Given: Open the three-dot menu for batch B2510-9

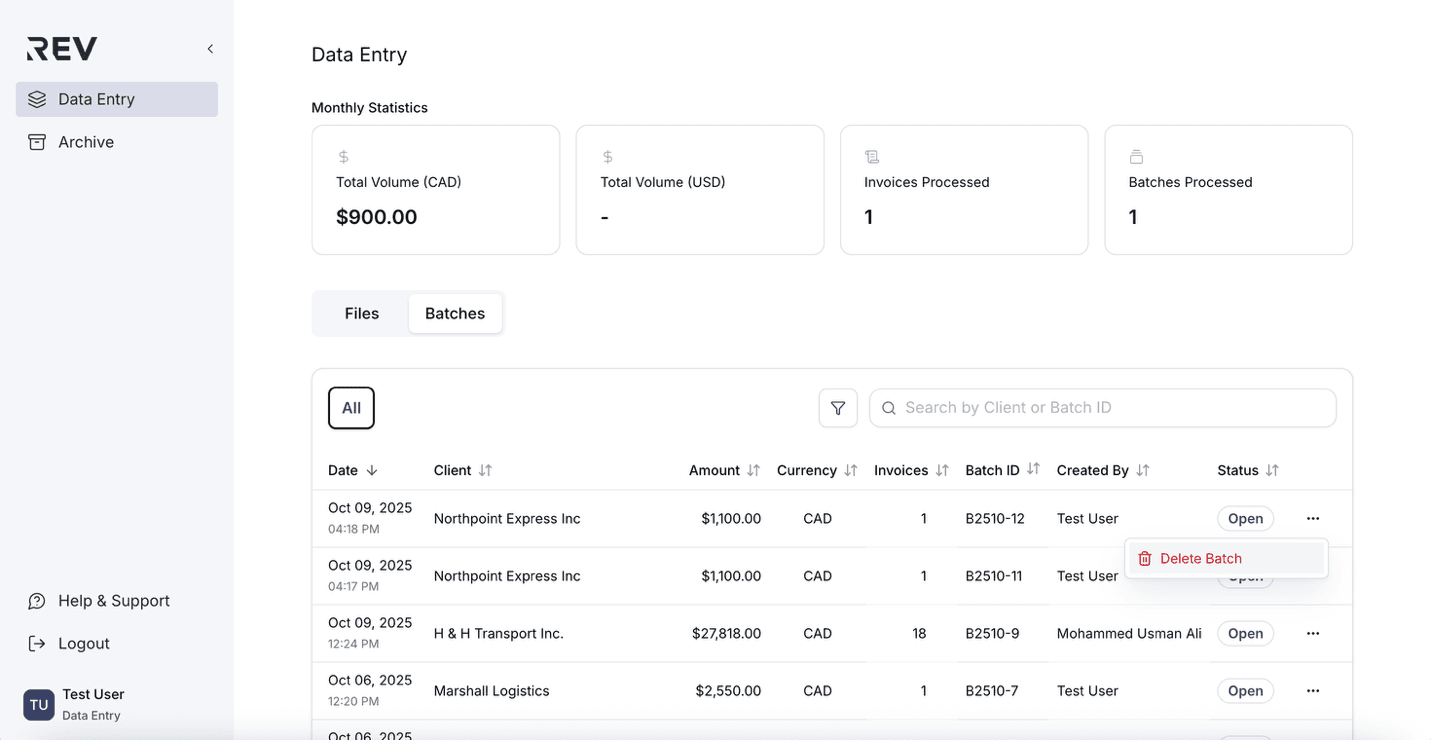Looking at the screenshot, I should [1313, 633].
